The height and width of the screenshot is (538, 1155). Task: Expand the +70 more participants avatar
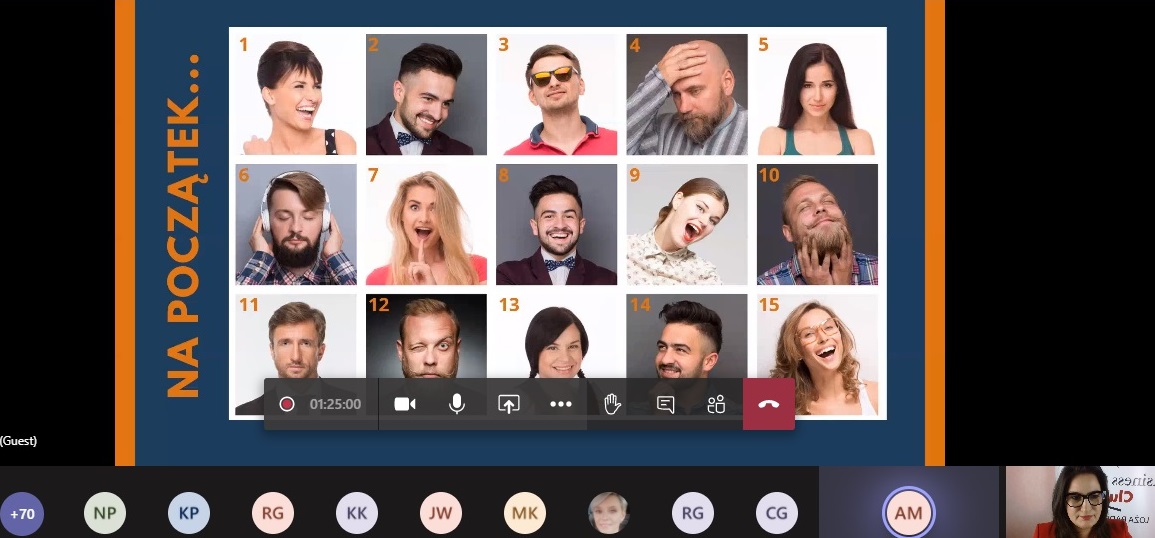[x=21, y=514]
